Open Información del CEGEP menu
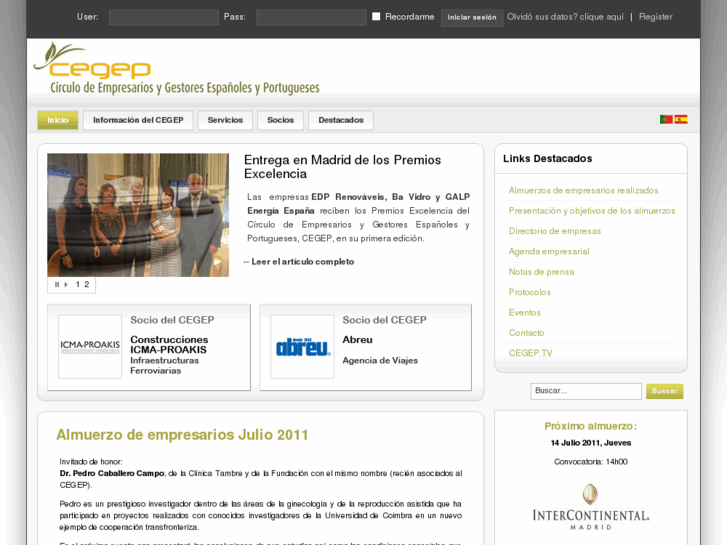 (x=138, y=120)
